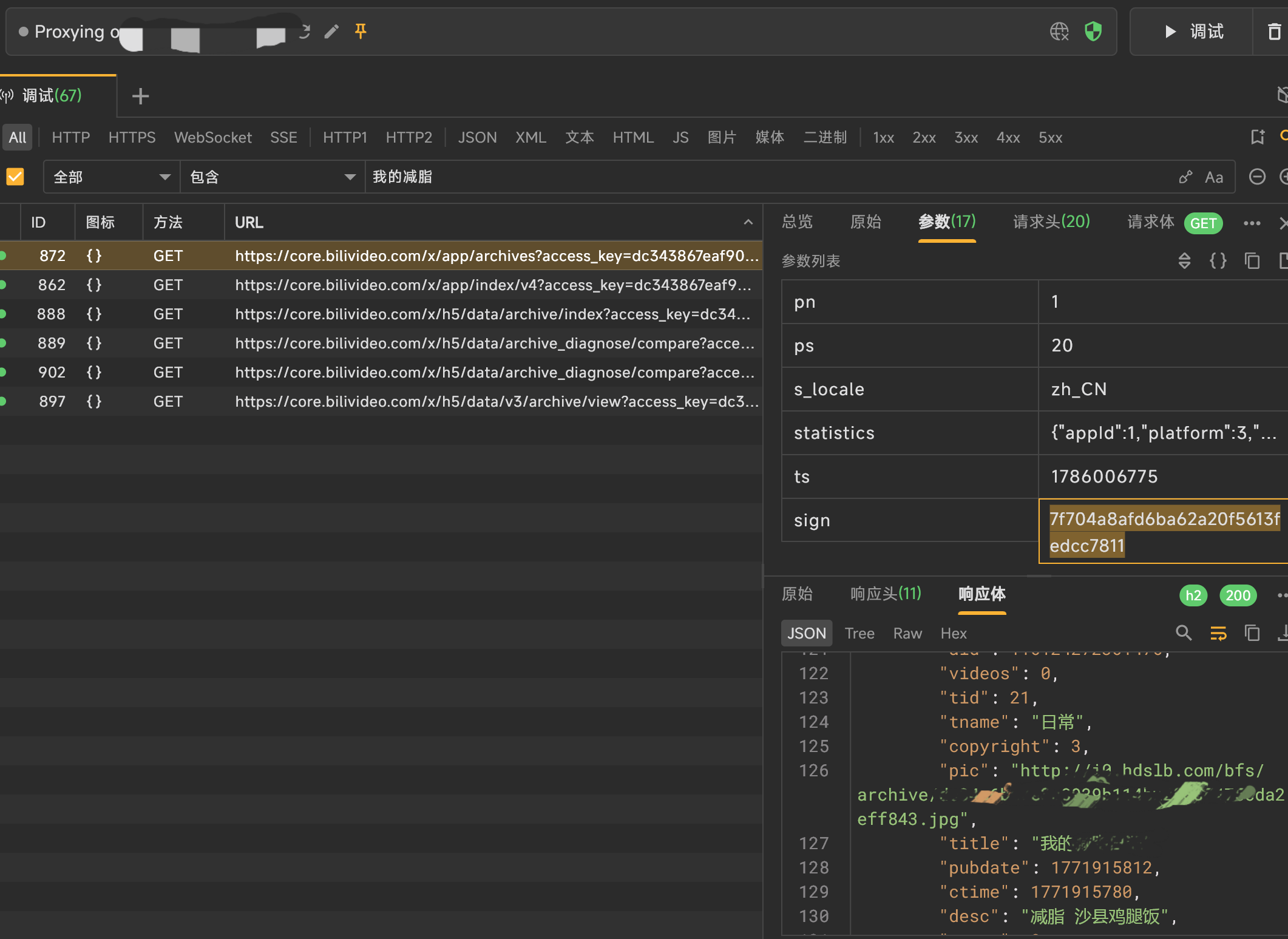Screen dimensions: 1288x939
Task: Select request row 889
Action: pyautogui.click(x=381, y=343)
